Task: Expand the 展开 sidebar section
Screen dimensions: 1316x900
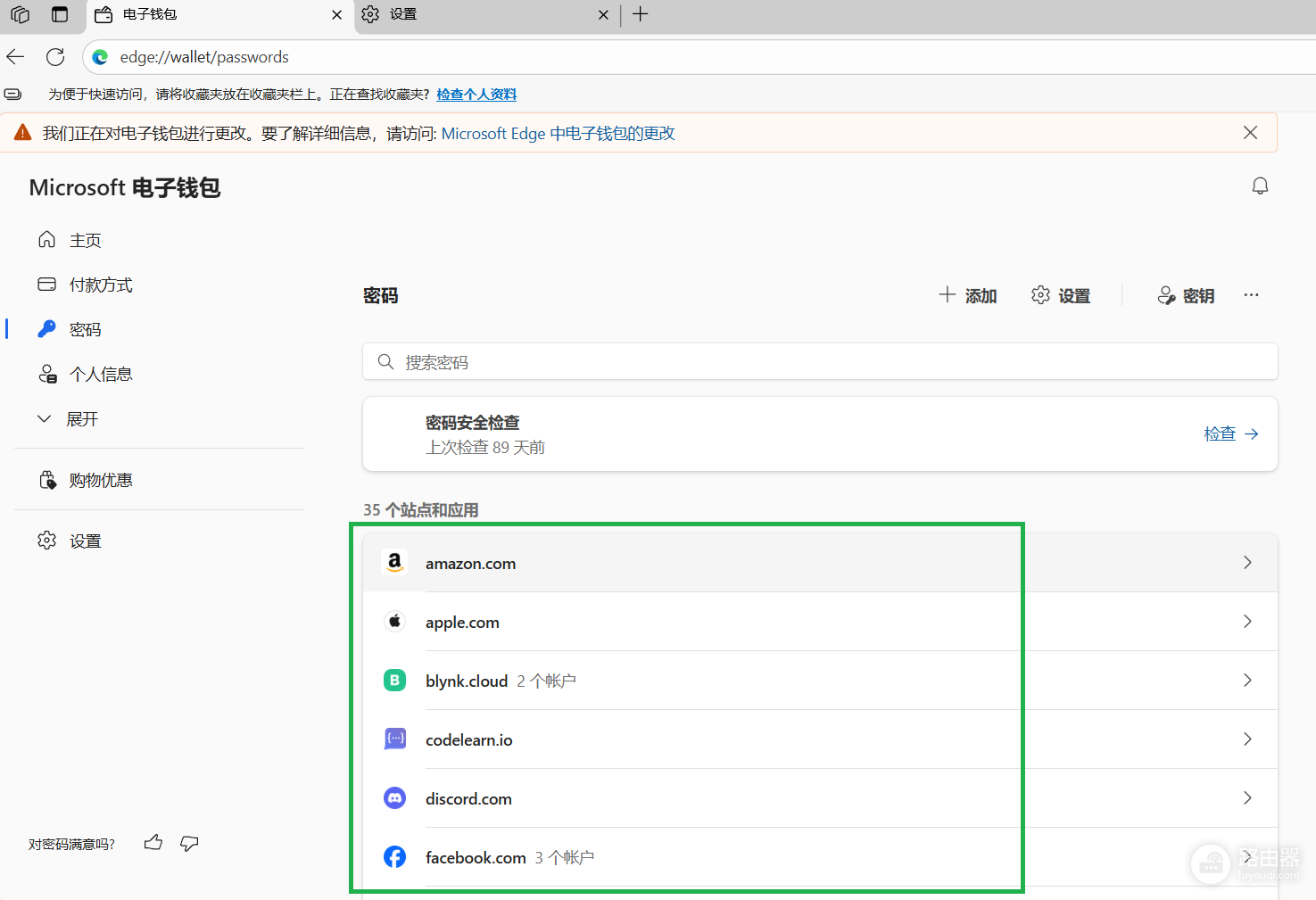Action: point(69,418)
